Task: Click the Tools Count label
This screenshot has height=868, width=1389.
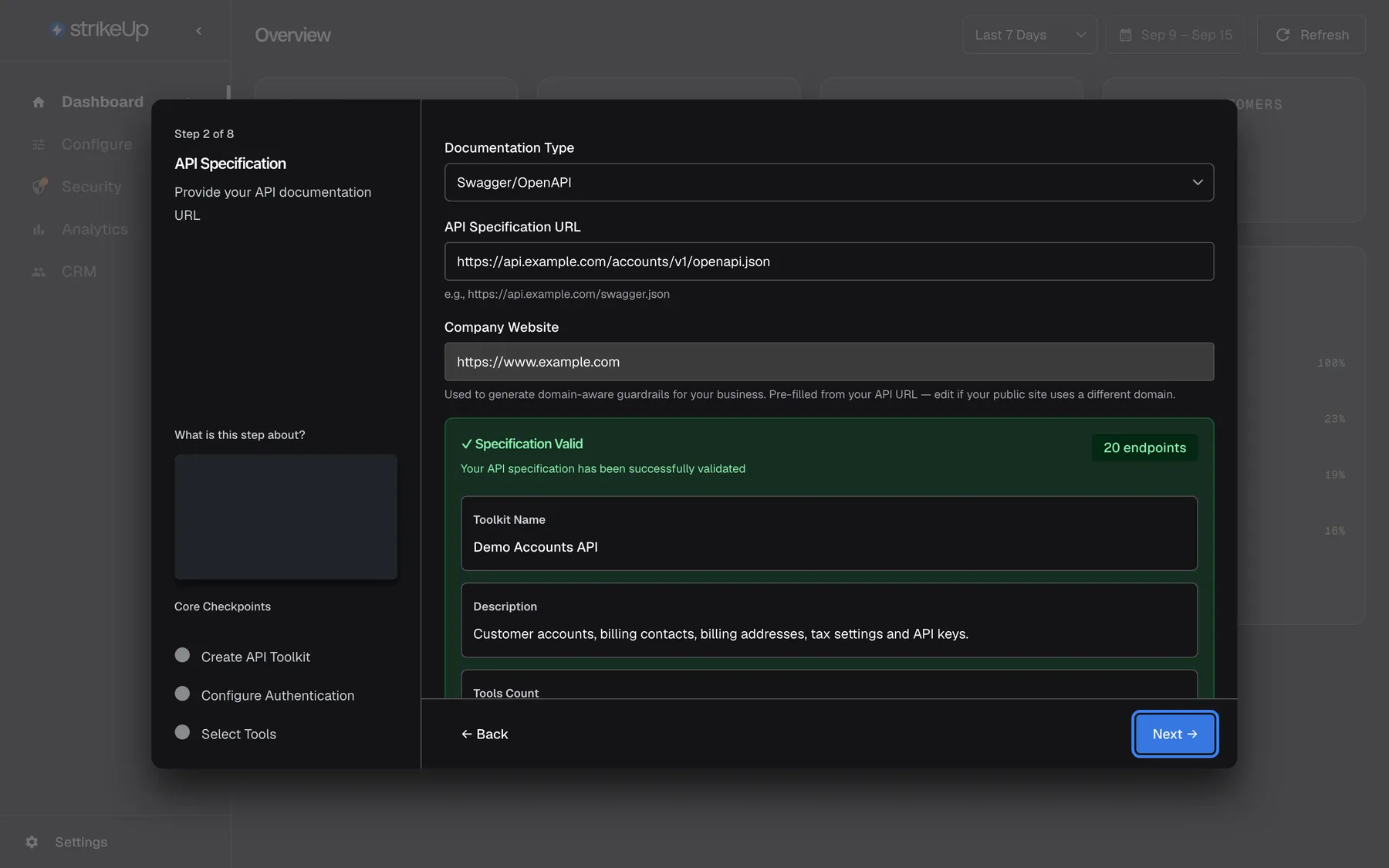Action: 505,693
